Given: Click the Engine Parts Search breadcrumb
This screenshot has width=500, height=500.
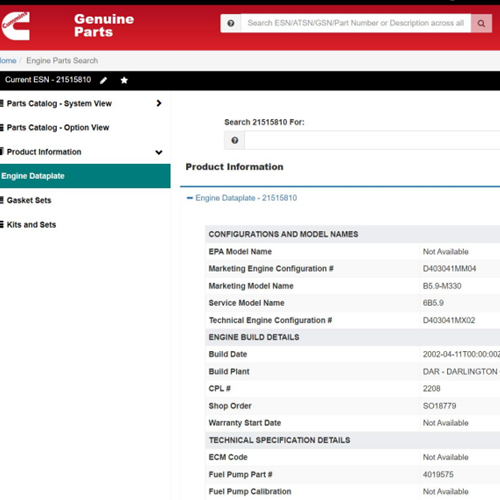Looking at the screenshot, I should point(62,61).
